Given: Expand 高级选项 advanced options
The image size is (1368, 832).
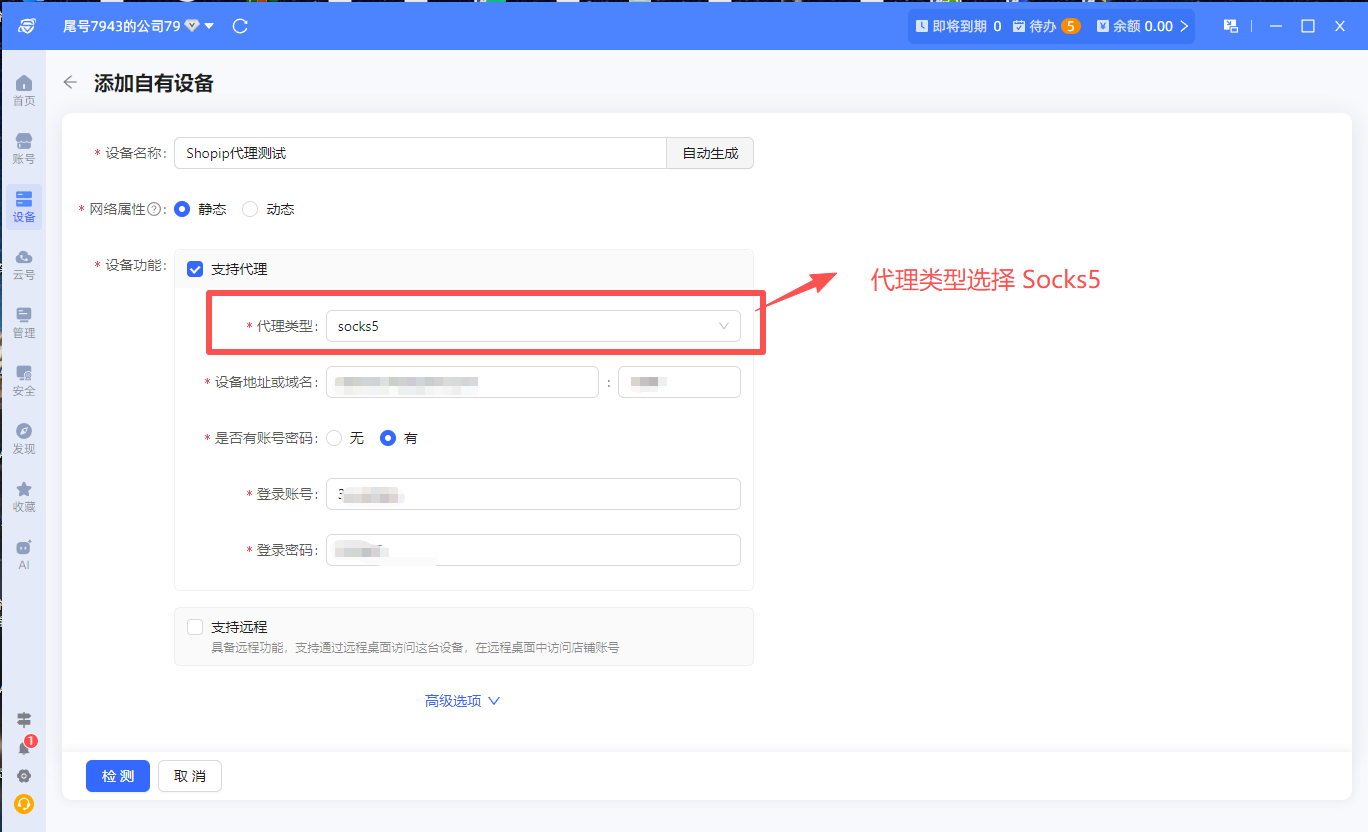Looking at the screenshot, I should click(462, 701).
